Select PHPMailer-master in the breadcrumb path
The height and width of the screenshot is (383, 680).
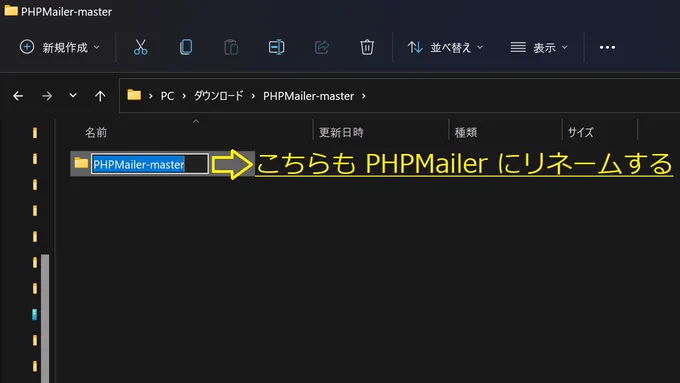point(308,96)
